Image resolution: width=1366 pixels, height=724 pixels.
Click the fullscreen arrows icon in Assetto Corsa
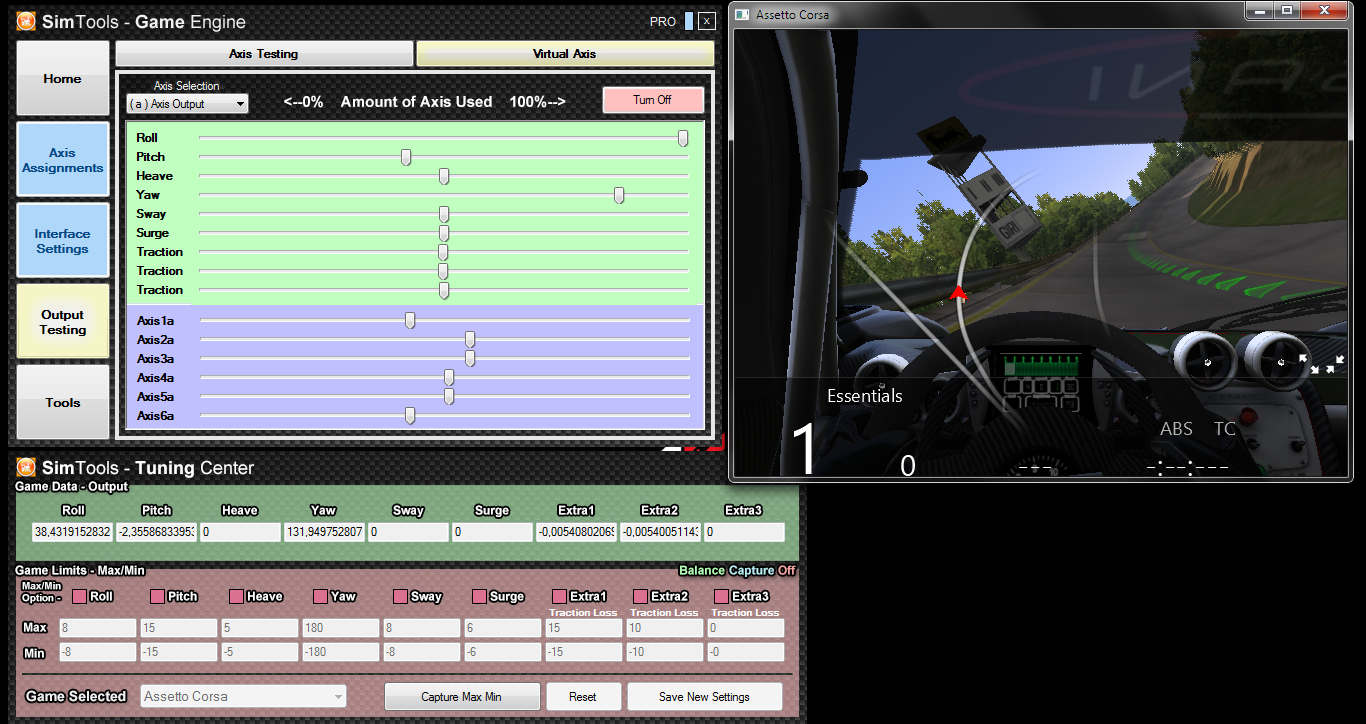1321,363
